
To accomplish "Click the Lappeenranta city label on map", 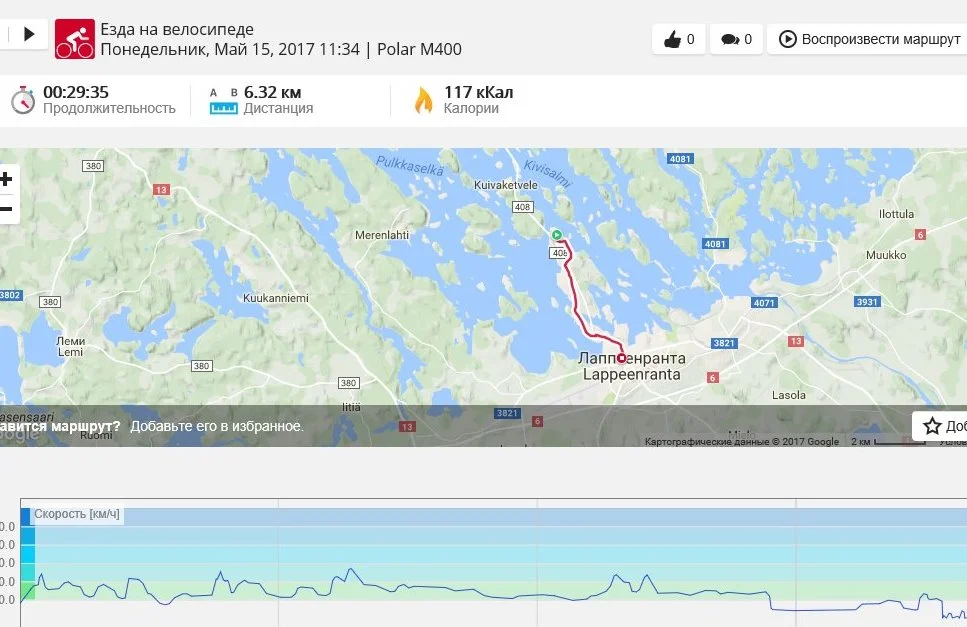I will point(632,374).
